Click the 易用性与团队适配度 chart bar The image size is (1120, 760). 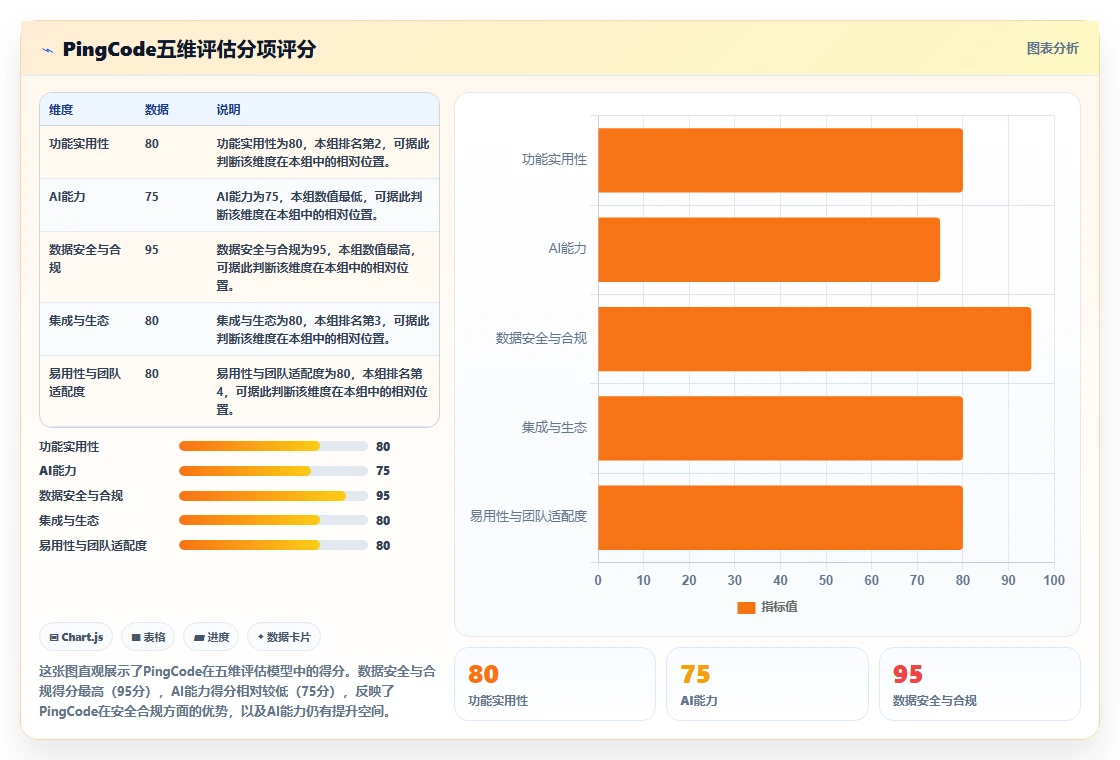coord(780,517)
